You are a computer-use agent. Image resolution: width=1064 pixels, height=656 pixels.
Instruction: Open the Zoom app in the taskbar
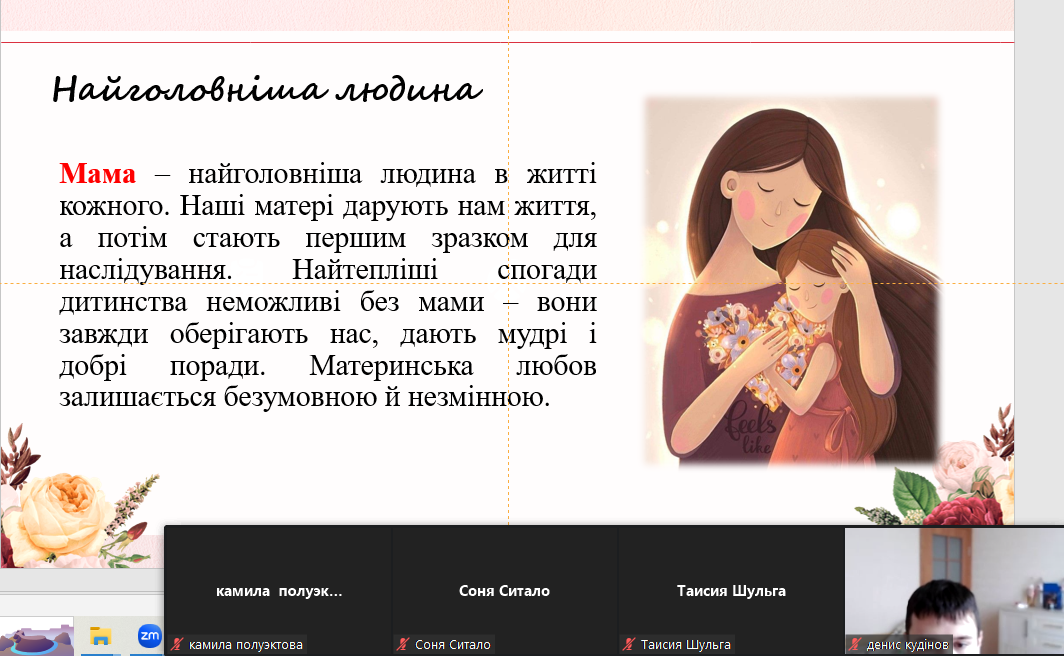(x=149, y=636)
